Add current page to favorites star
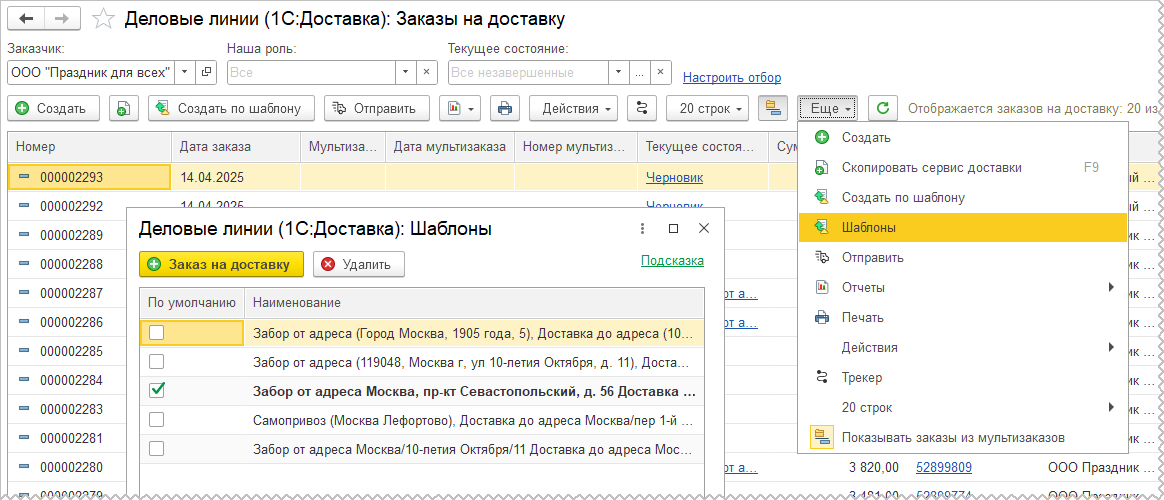Viewport: 1164px width, 500px height. click(x=101, y=19)
